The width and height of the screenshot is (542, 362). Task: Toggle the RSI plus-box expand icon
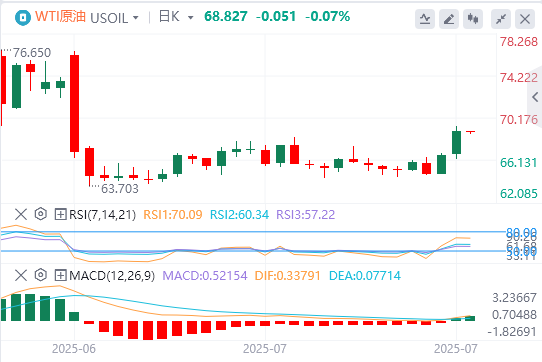60,214
